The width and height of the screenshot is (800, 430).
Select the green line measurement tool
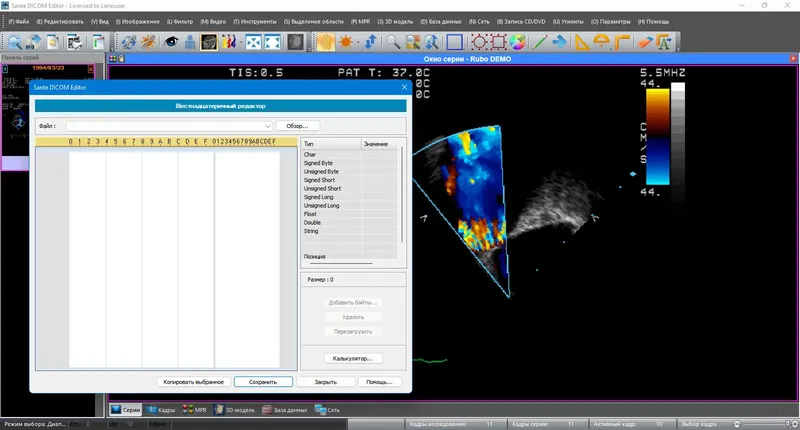pos(540,42)
